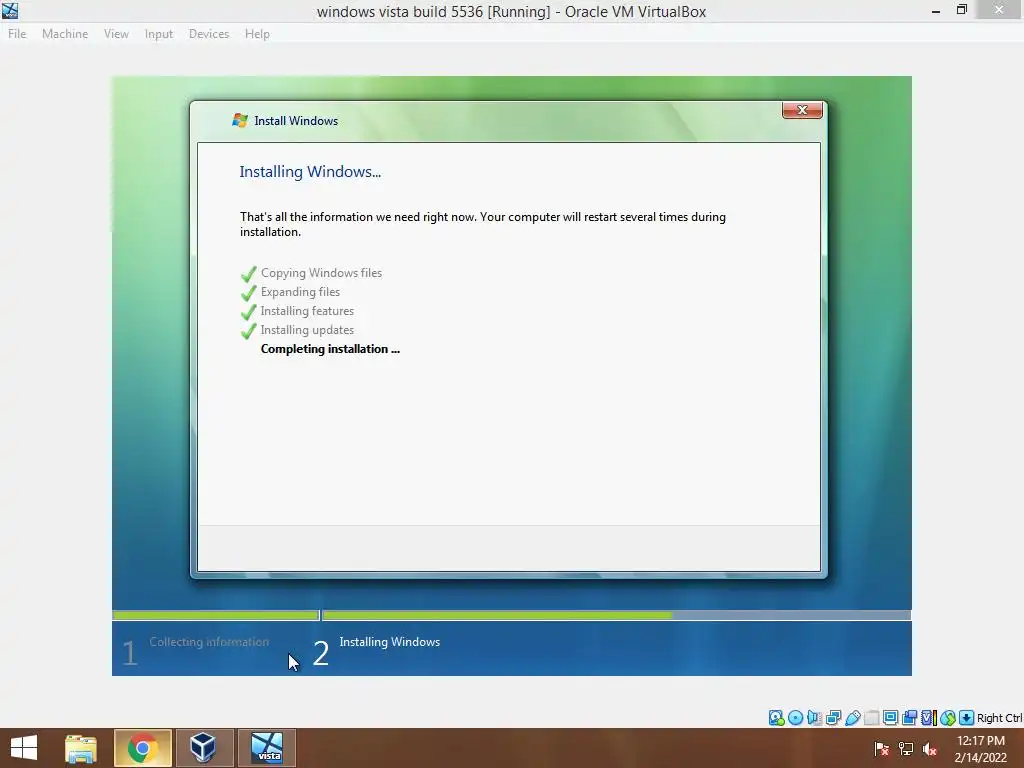Screen dimensions: 1024x768
Task: Open the View menu
Action: 116,34
